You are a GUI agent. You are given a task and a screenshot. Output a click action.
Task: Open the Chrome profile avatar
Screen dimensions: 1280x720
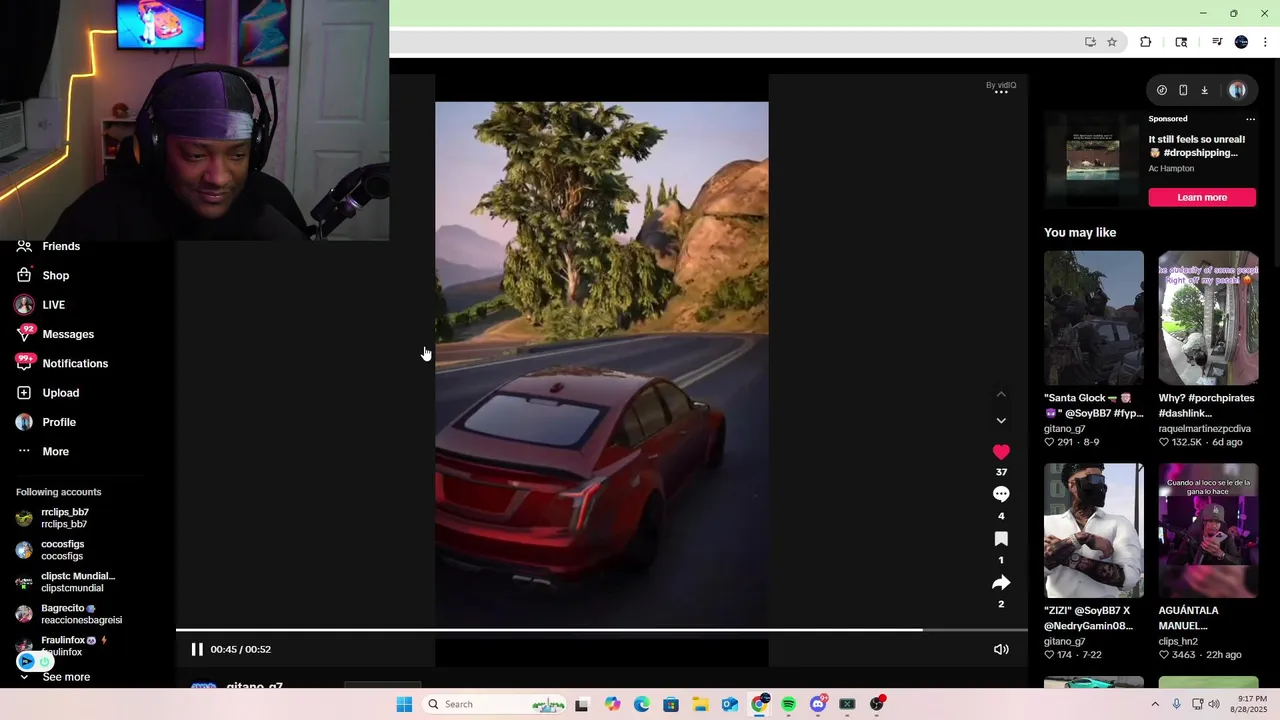[1241, 42]
